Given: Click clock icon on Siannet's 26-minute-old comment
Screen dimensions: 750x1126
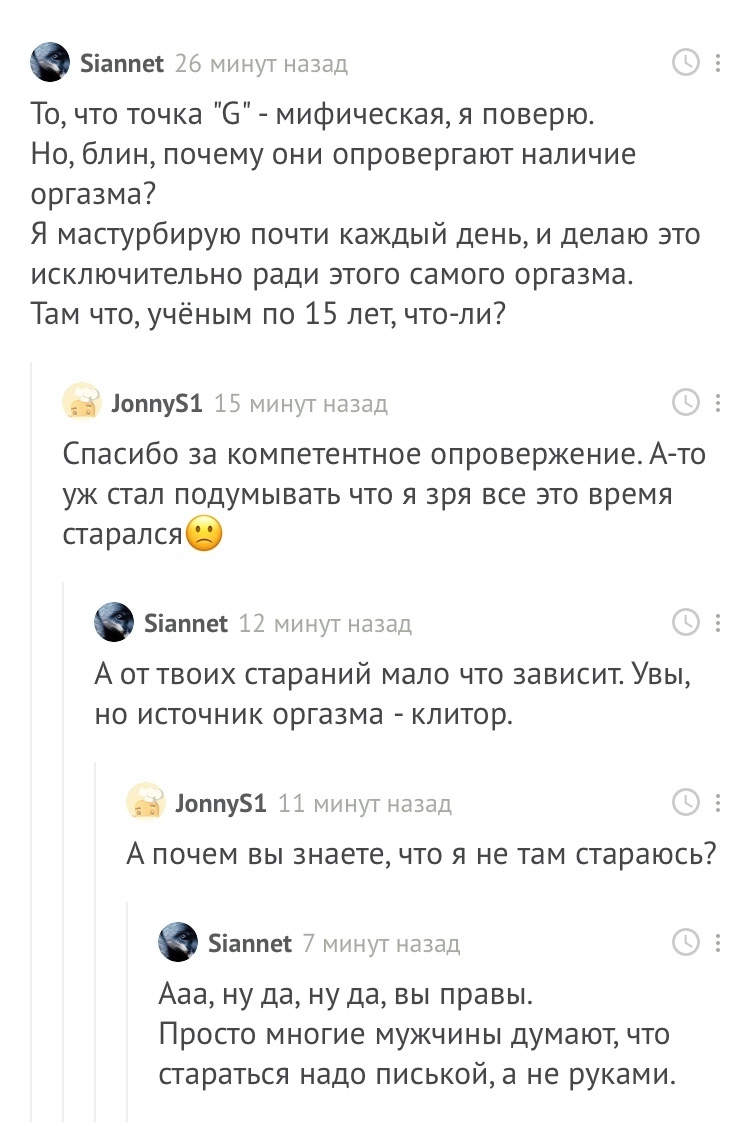Looking at the screenshot, I should [687, 63].
